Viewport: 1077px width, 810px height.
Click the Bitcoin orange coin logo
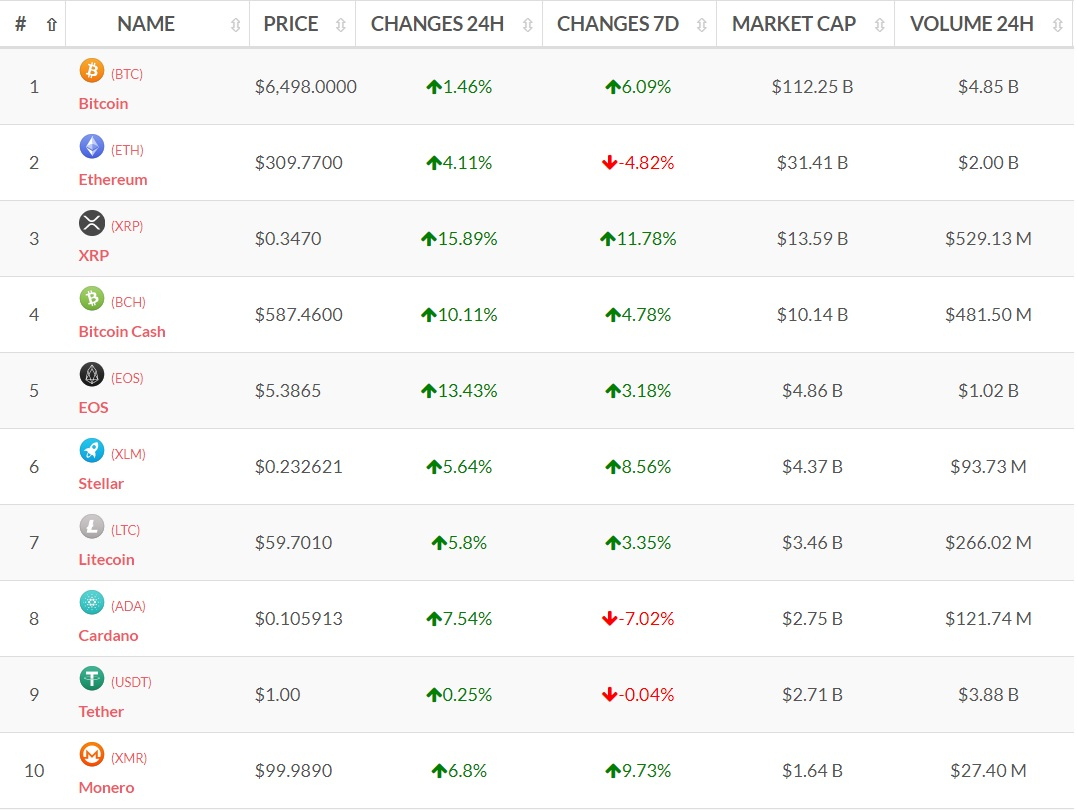tap(91, 71)
